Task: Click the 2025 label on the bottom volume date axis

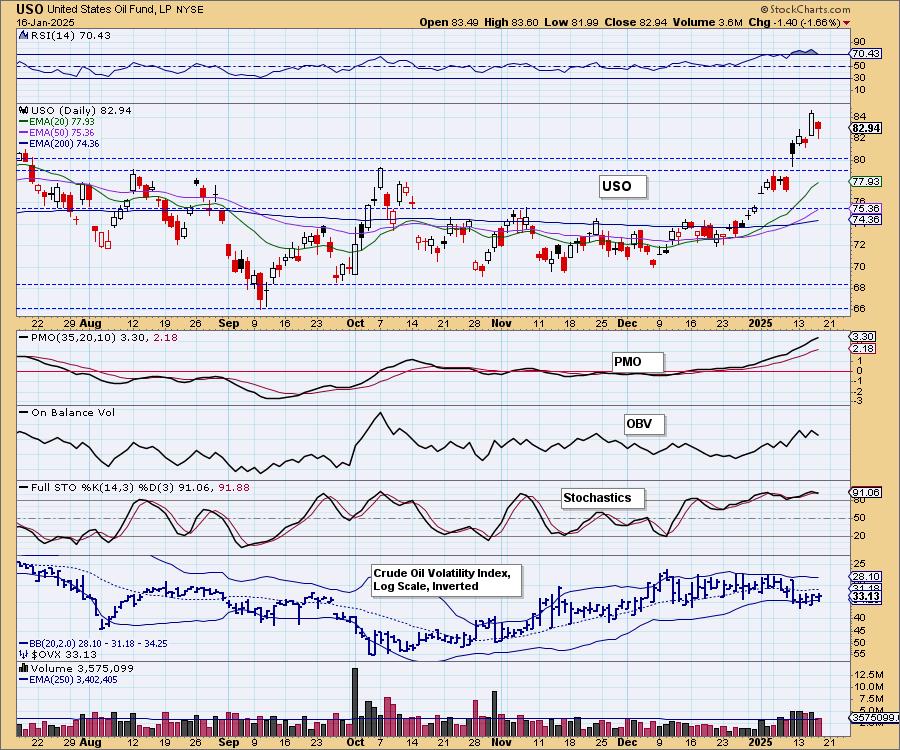Action: [x=760, y=742]
